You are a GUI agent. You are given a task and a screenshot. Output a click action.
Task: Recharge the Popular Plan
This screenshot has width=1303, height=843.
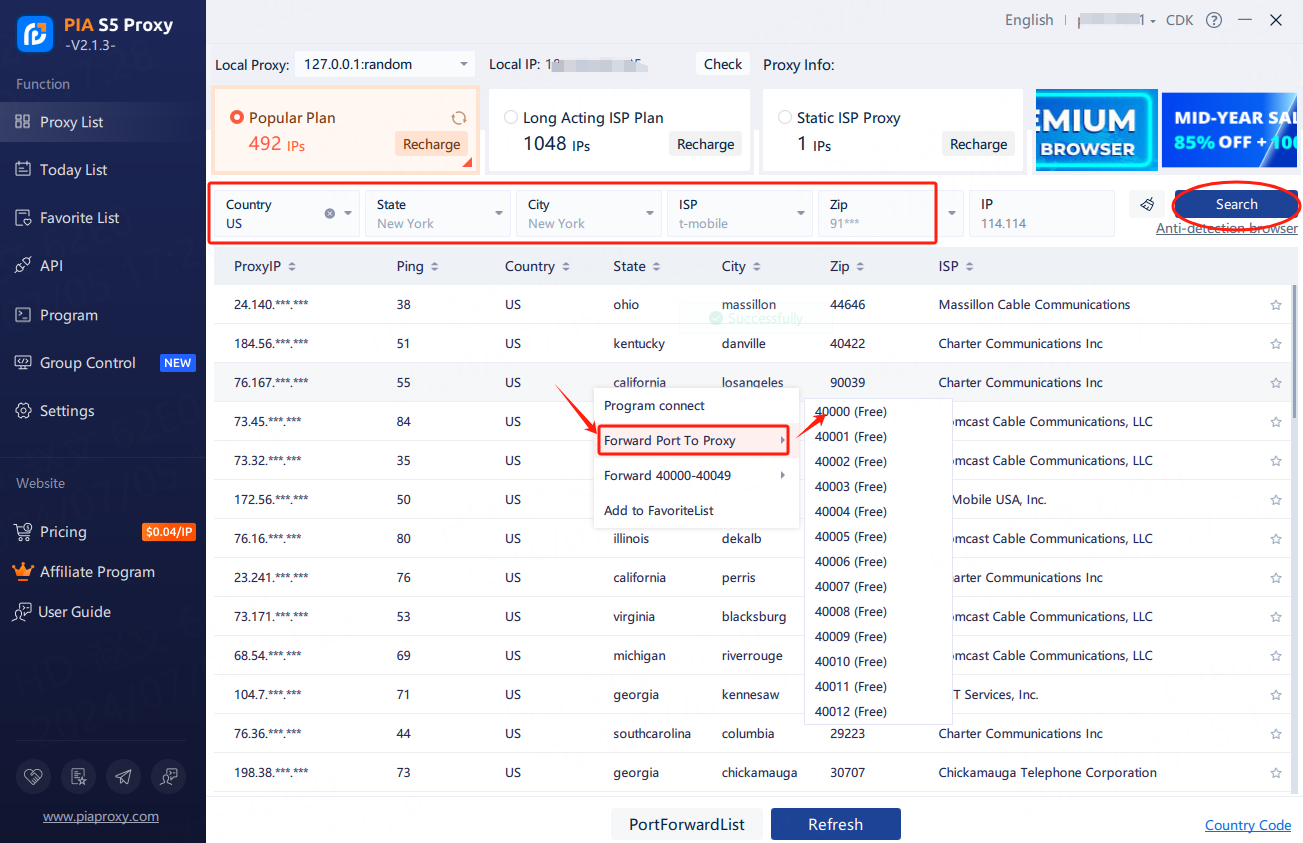click(431, 144)
